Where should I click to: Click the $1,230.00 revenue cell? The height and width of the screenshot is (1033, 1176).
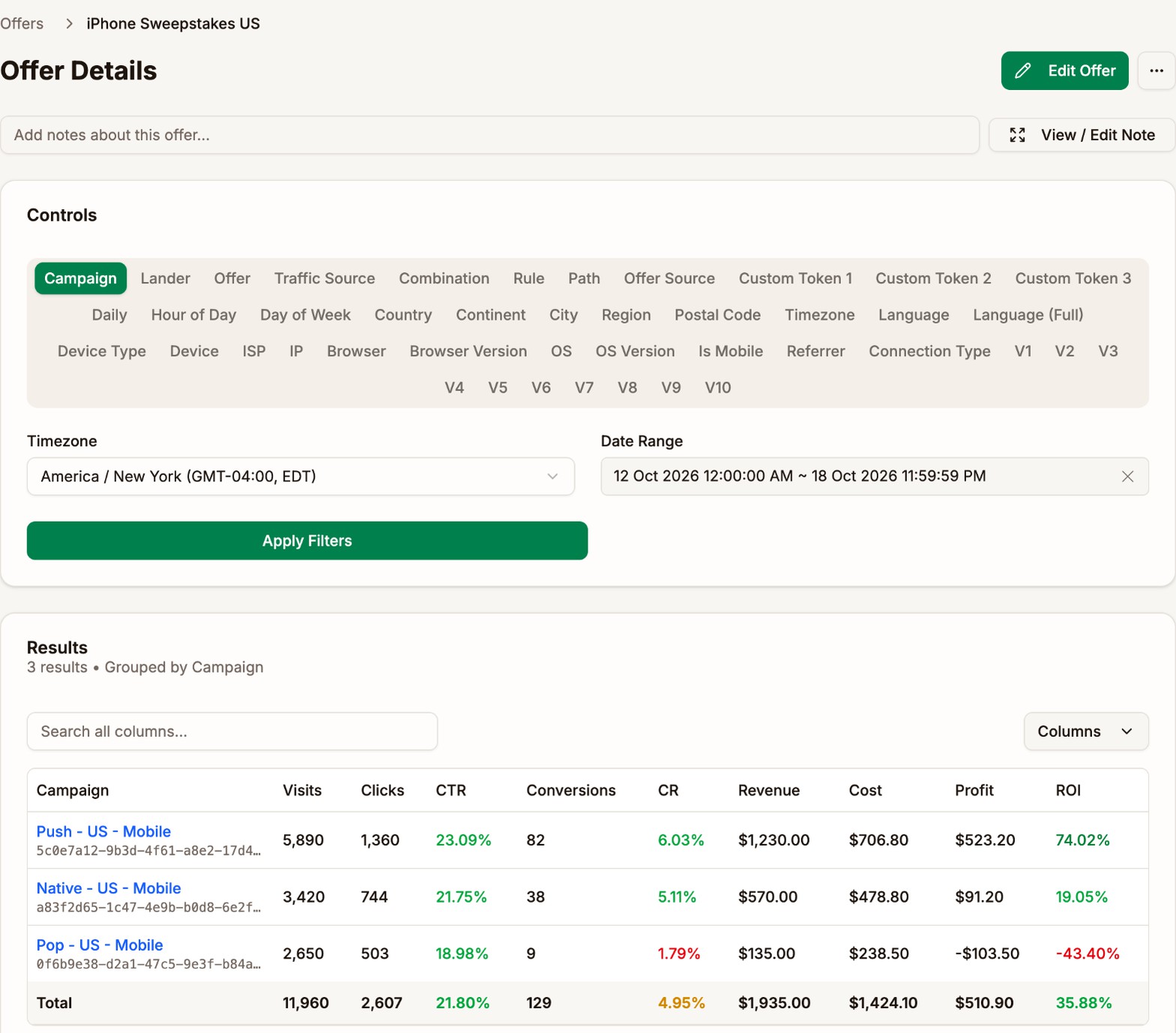tap(774, 840)
